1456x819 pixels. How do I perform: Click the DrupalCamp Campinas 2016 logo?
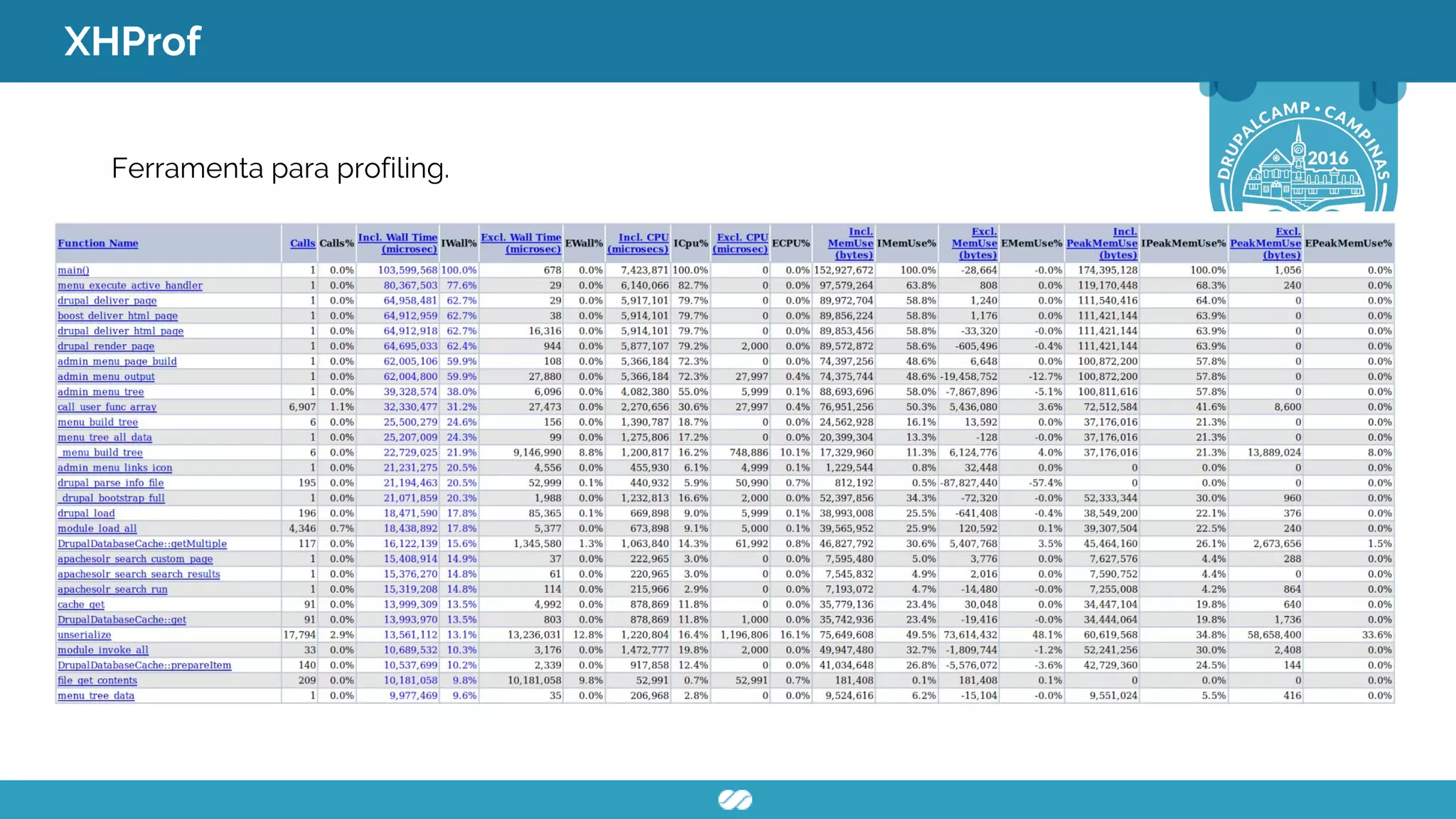(x=1302, y=147)
